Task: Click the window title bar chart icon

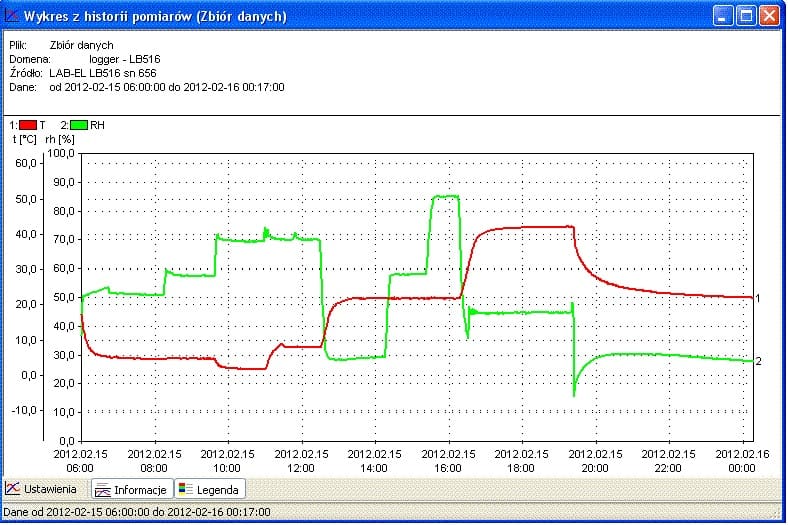Action: [x=12, y=16]
